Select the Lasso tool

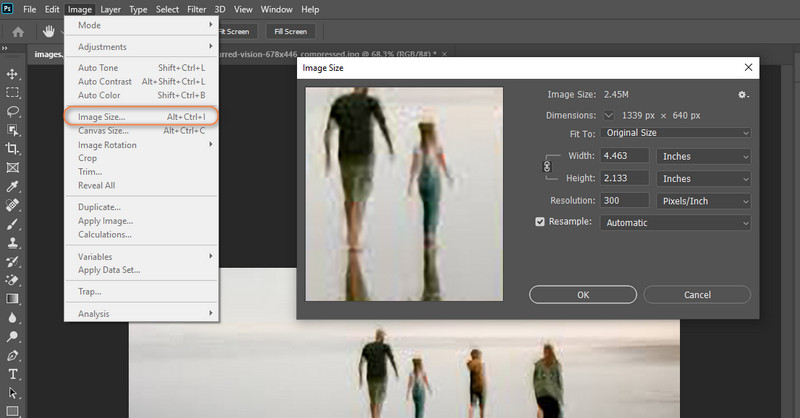pyautogui.click(x=13, y=111)
